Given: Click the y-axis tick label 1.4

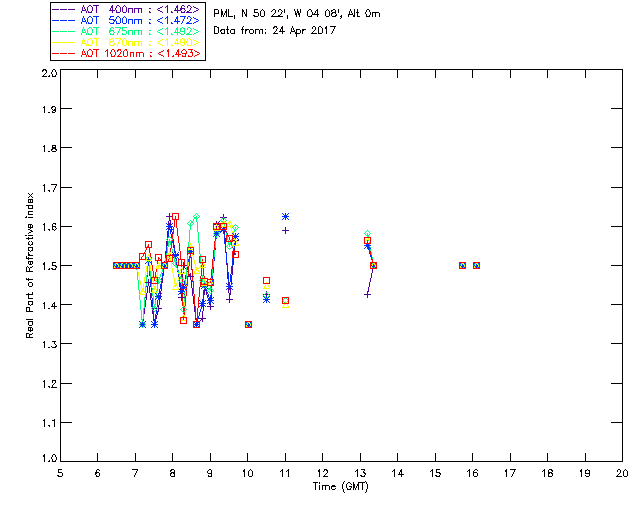Looking at the screenshot, I should click(49, 305).
